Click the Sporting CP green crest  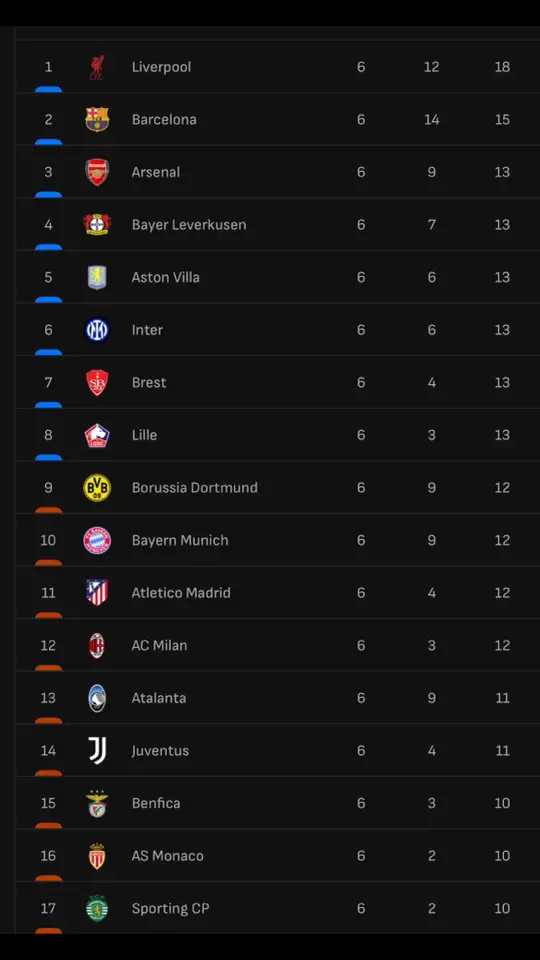97,908
